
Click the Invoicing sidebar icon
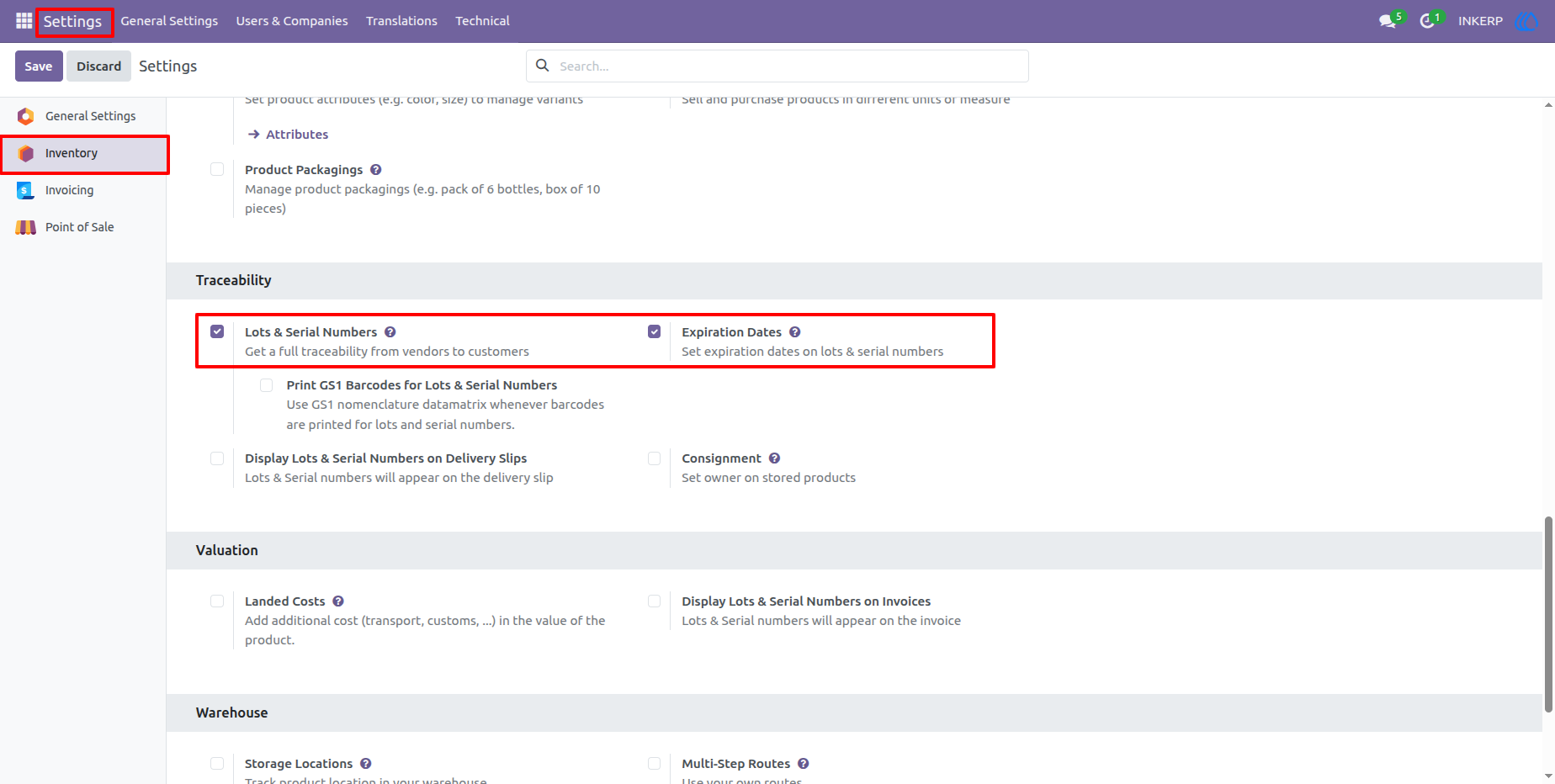[x=25, y=190]
